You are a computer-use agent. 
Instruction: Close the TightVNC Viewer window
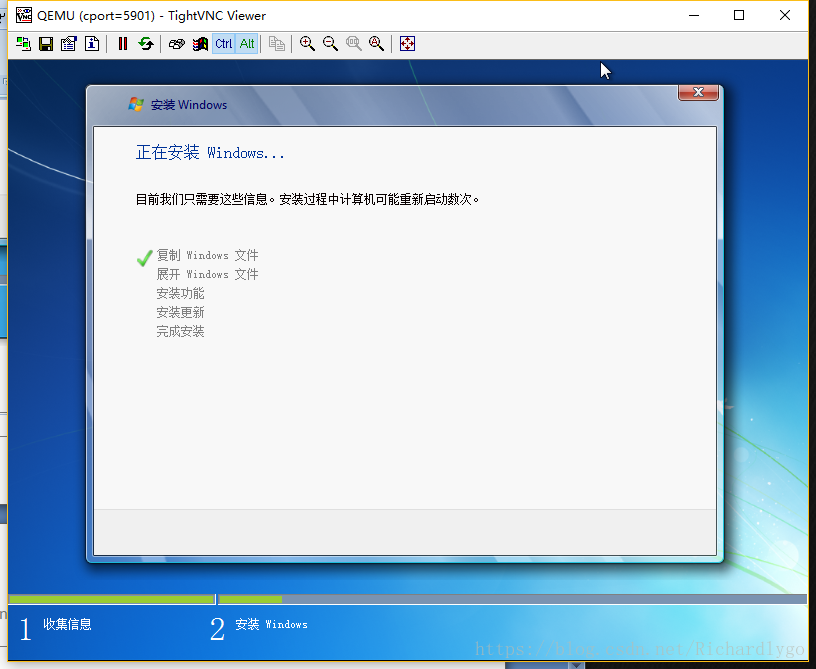(x=785, y=16)
